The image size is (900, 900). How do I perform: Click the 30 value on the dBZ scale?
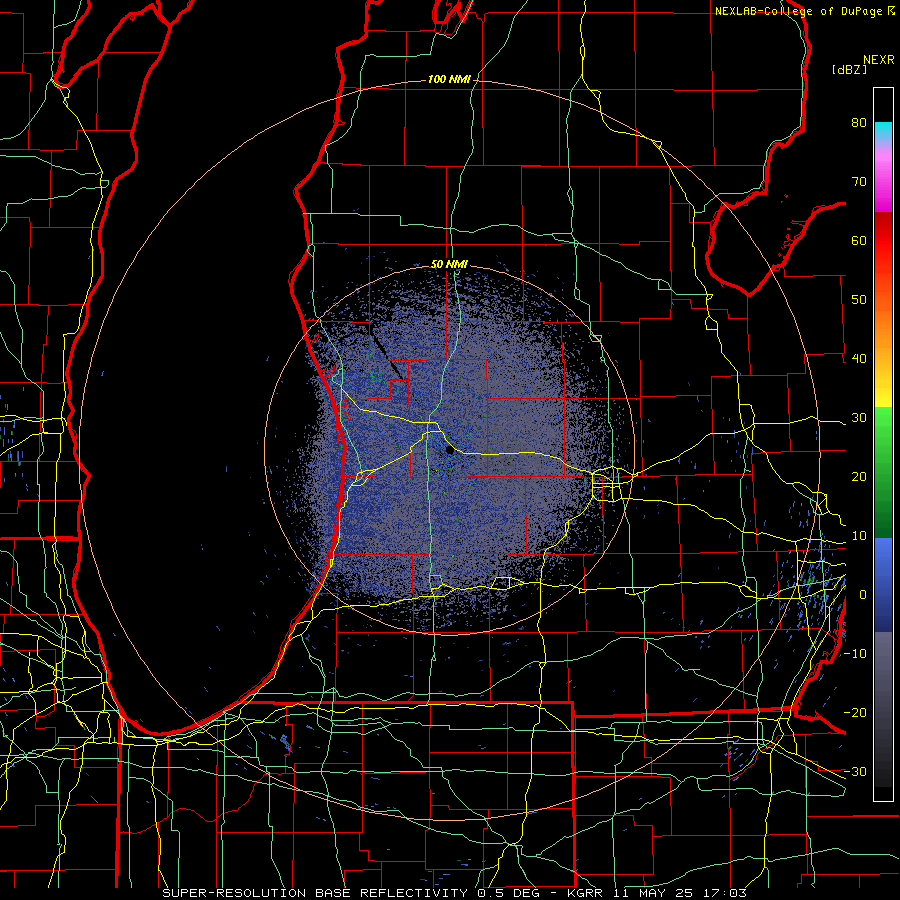coord(859,417)
